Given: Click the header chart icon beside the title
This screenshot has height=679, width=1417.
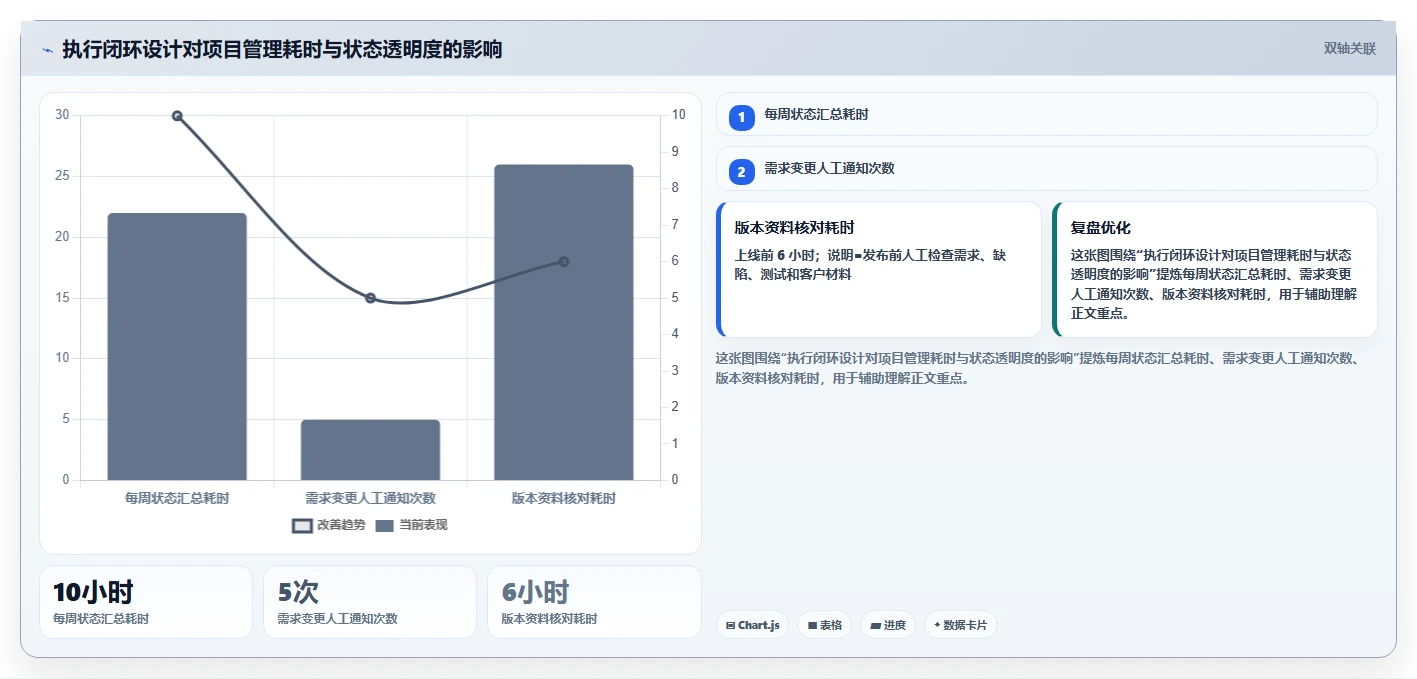Looking at the screenshot, I should [x=47, y=49].
